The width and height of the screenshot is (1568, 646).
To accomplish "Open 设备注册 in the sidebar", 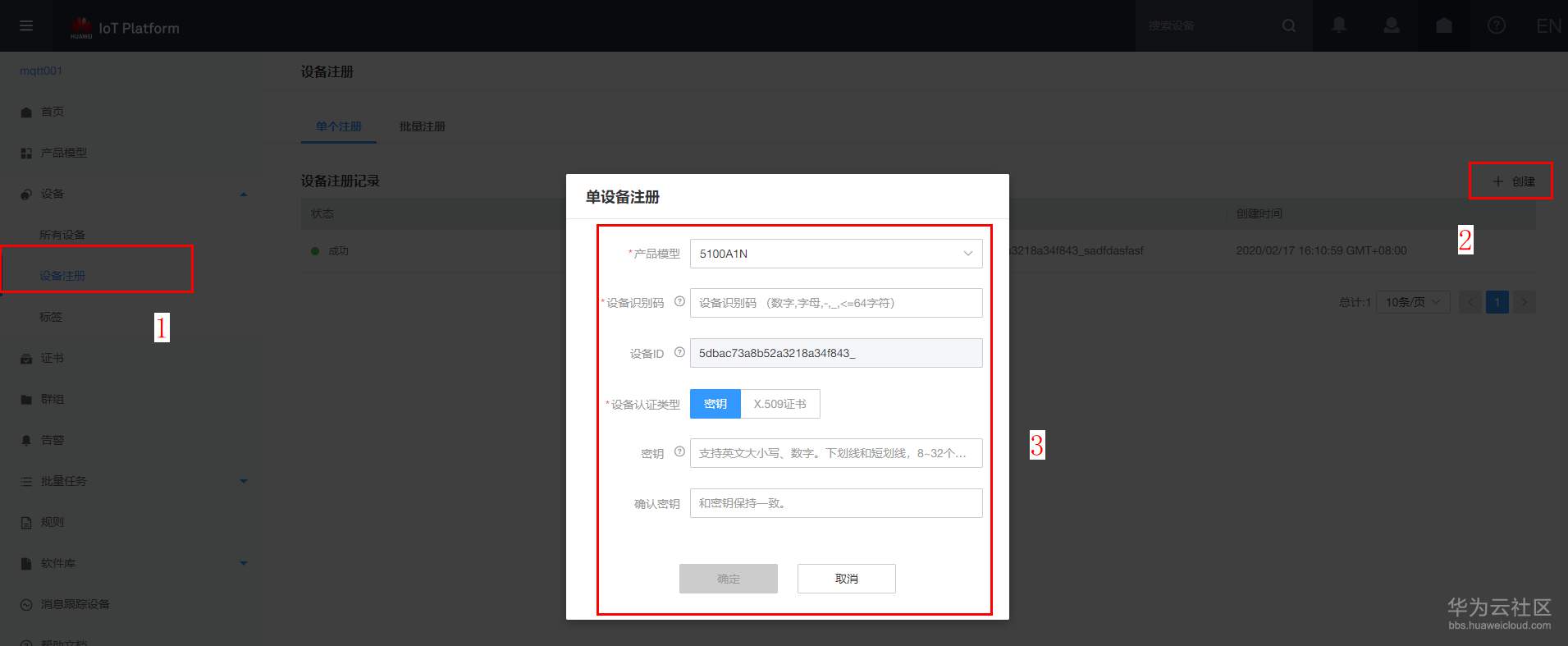I will point(62,276).
